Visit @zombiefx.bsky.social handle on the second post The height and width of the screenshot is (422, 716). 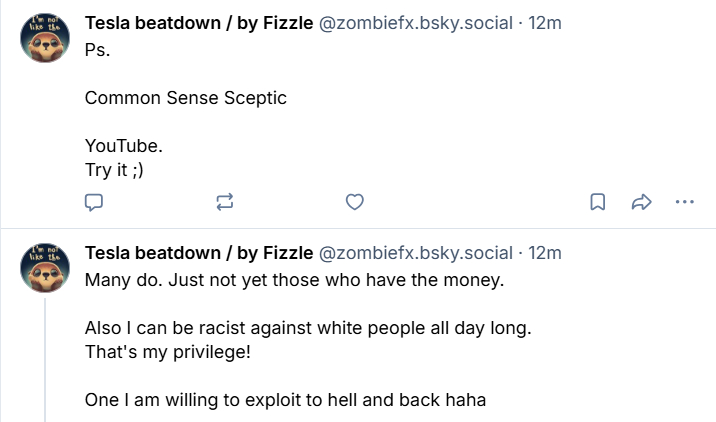pyautogui.click(x=415, y=251)
